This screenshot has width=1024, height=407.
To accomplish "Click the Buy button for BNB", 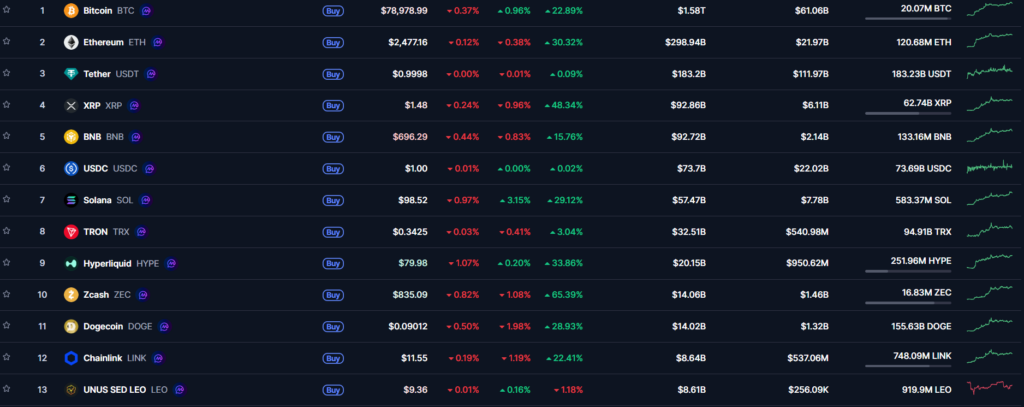I will (x=333, y=137).
